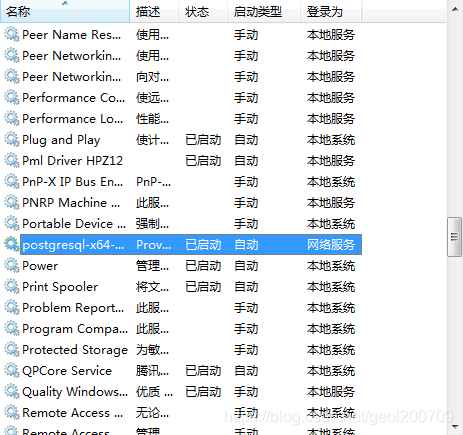
Task: Click 手动 startup type in Quality Windows row
Action: tap(246, 392)
